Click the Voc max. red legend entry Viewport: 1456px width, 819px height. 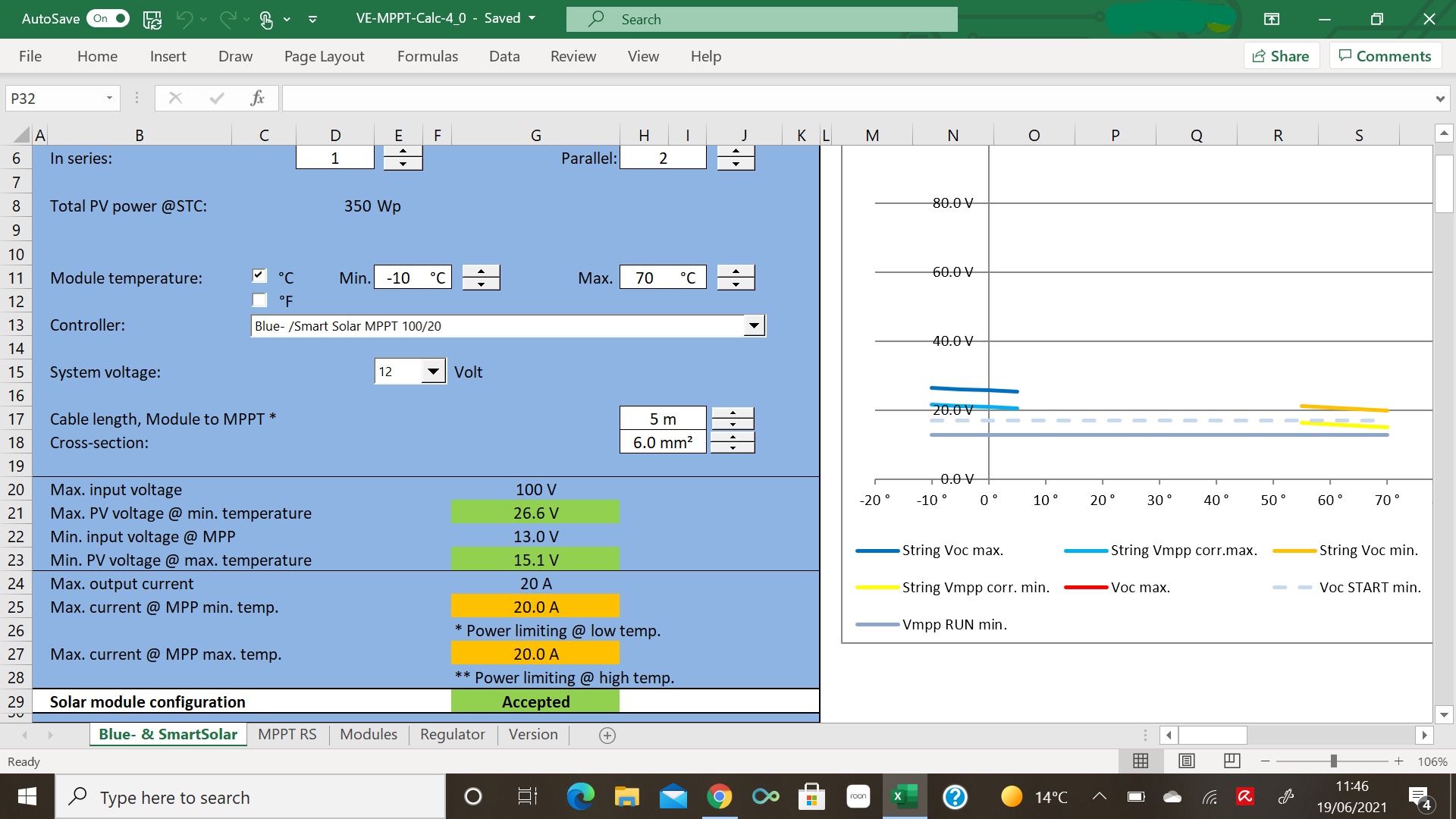1117,588
